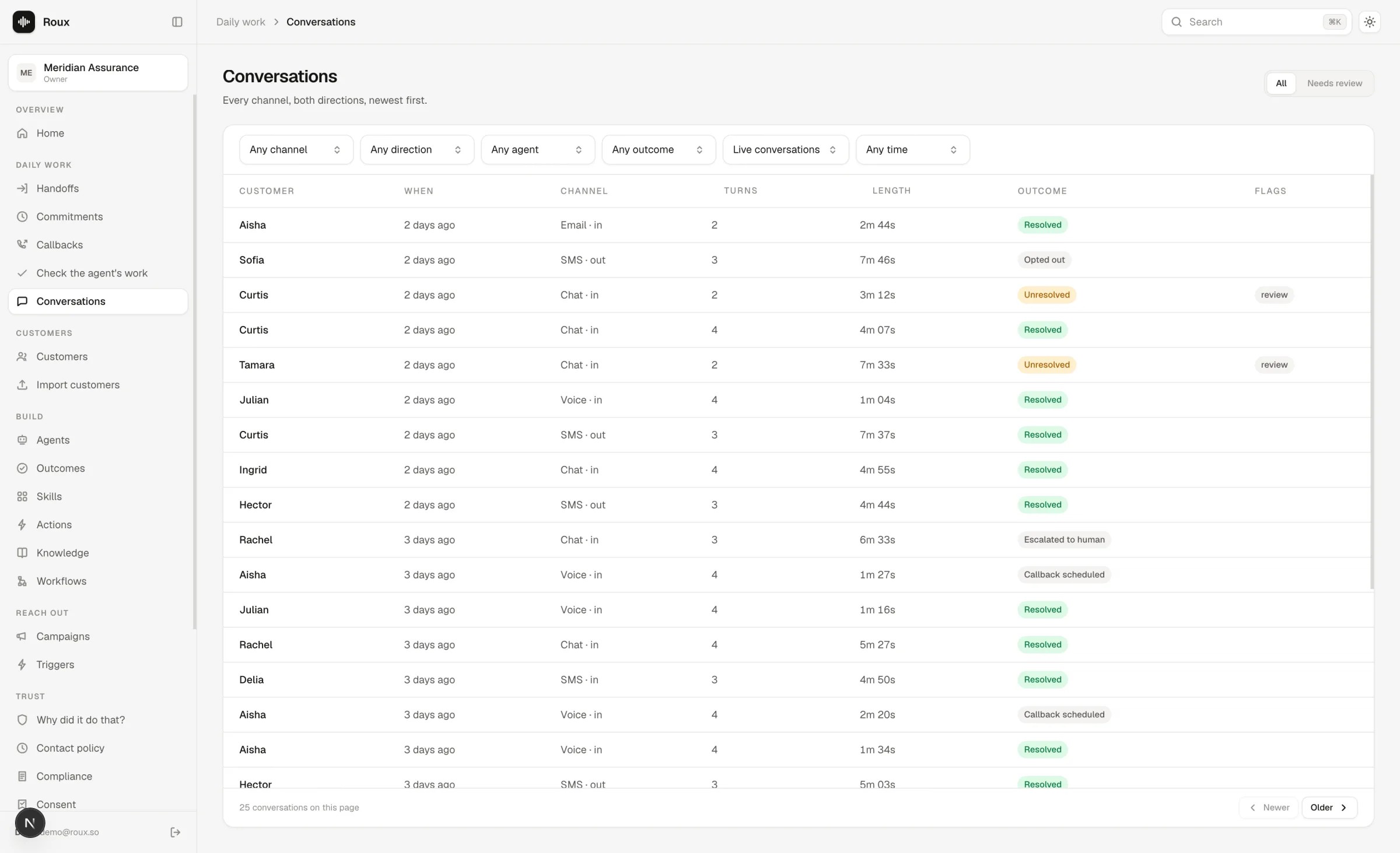Click the Skills grid icon
Screen dimensions: 1400x853
[x=22, y=496]
